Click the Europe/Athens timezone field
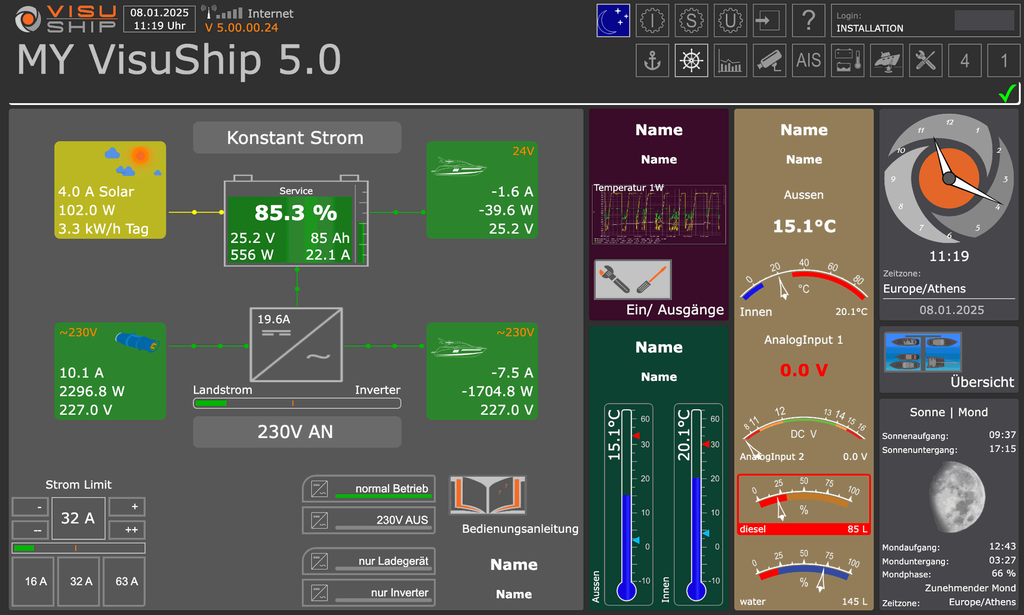 click(949, 289)
